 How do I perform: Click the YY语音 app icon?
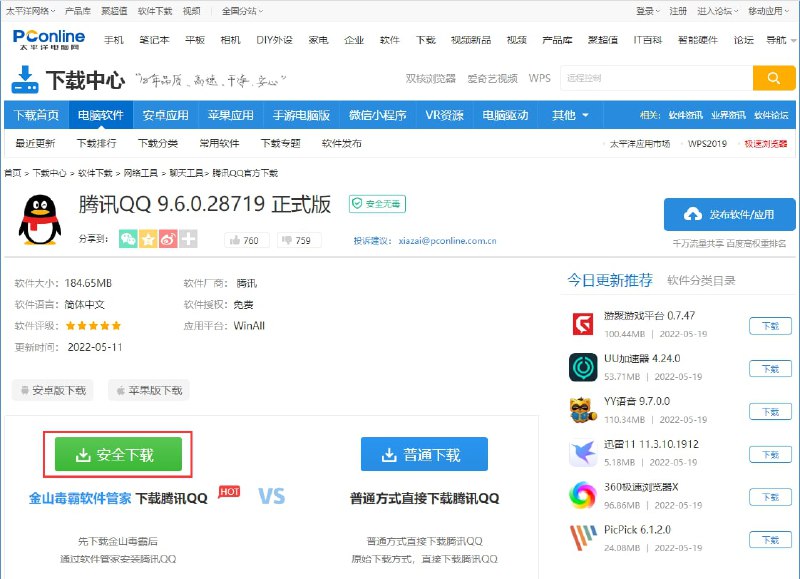[x=583, y=410]
